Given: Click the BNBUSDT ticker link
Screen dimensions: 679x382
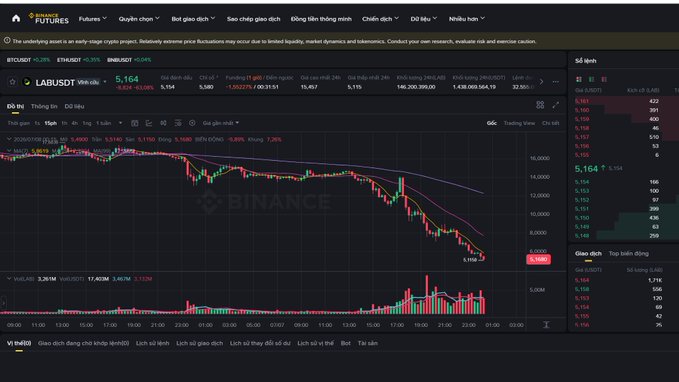Looking at the screenshot, I should pos(129,60).
